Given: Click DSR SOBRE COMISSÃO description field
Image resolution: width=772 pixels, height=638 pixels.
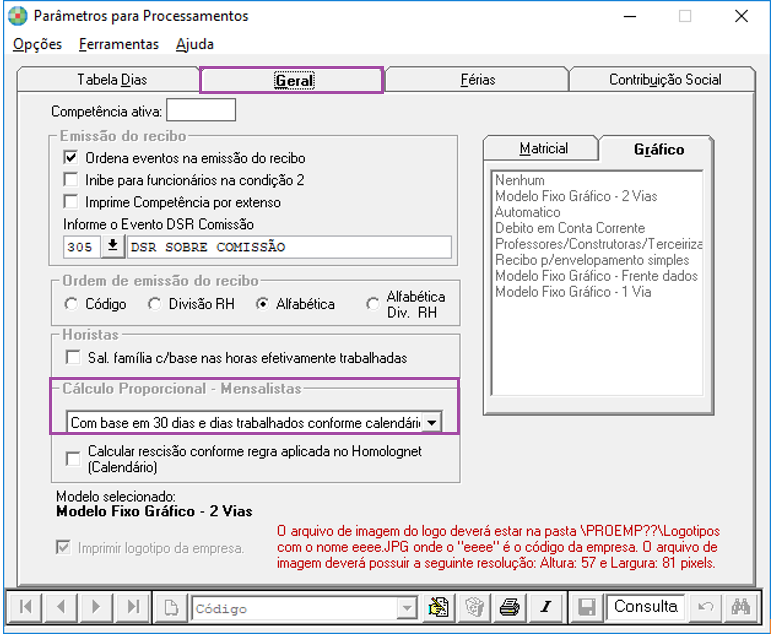Looking at the screenshot, I should pos(290,247).
